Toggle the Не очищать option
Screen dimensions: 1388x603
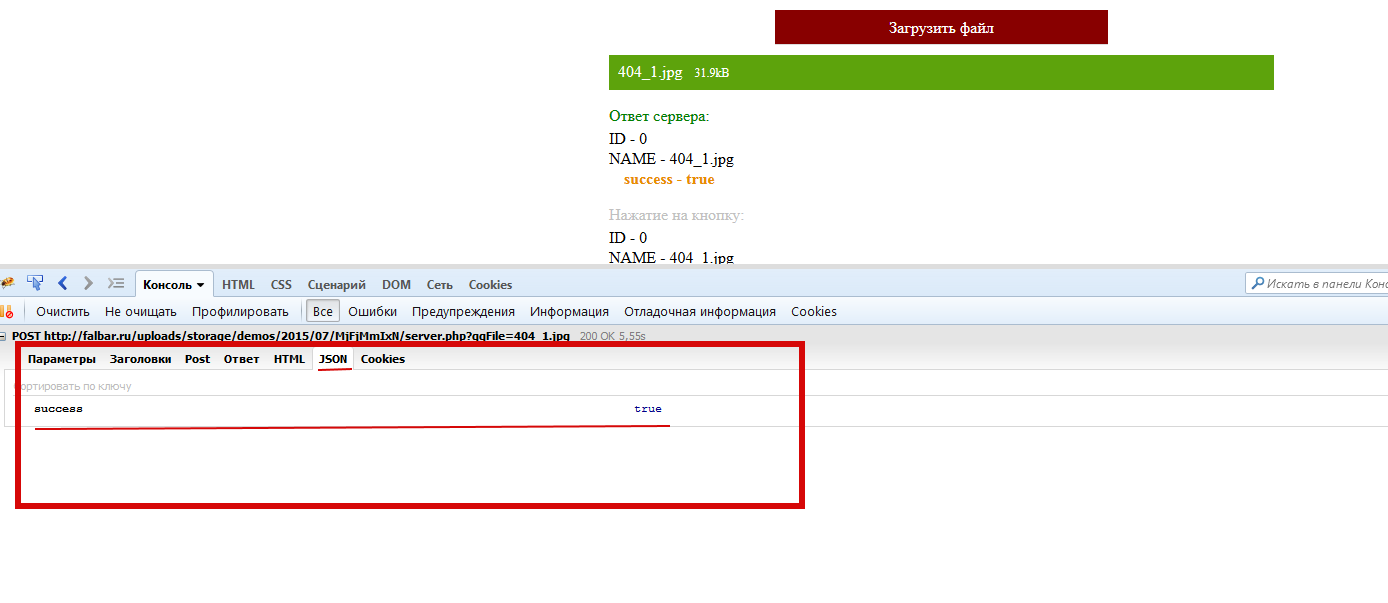click(141, 311)
